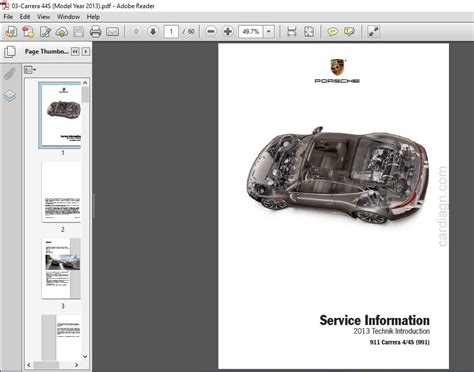Go to previous page arrow
This screenshot has height=372, width=474.
click(x=136, y=32)
